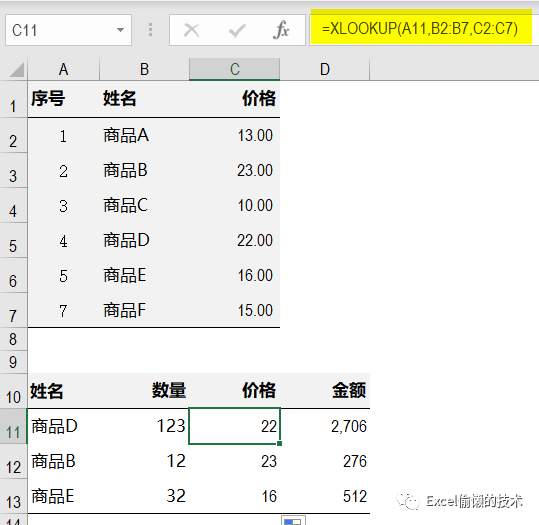Select amount cell 2,706
The height and width of the screenshot is (525, 539).
(325, 426)
